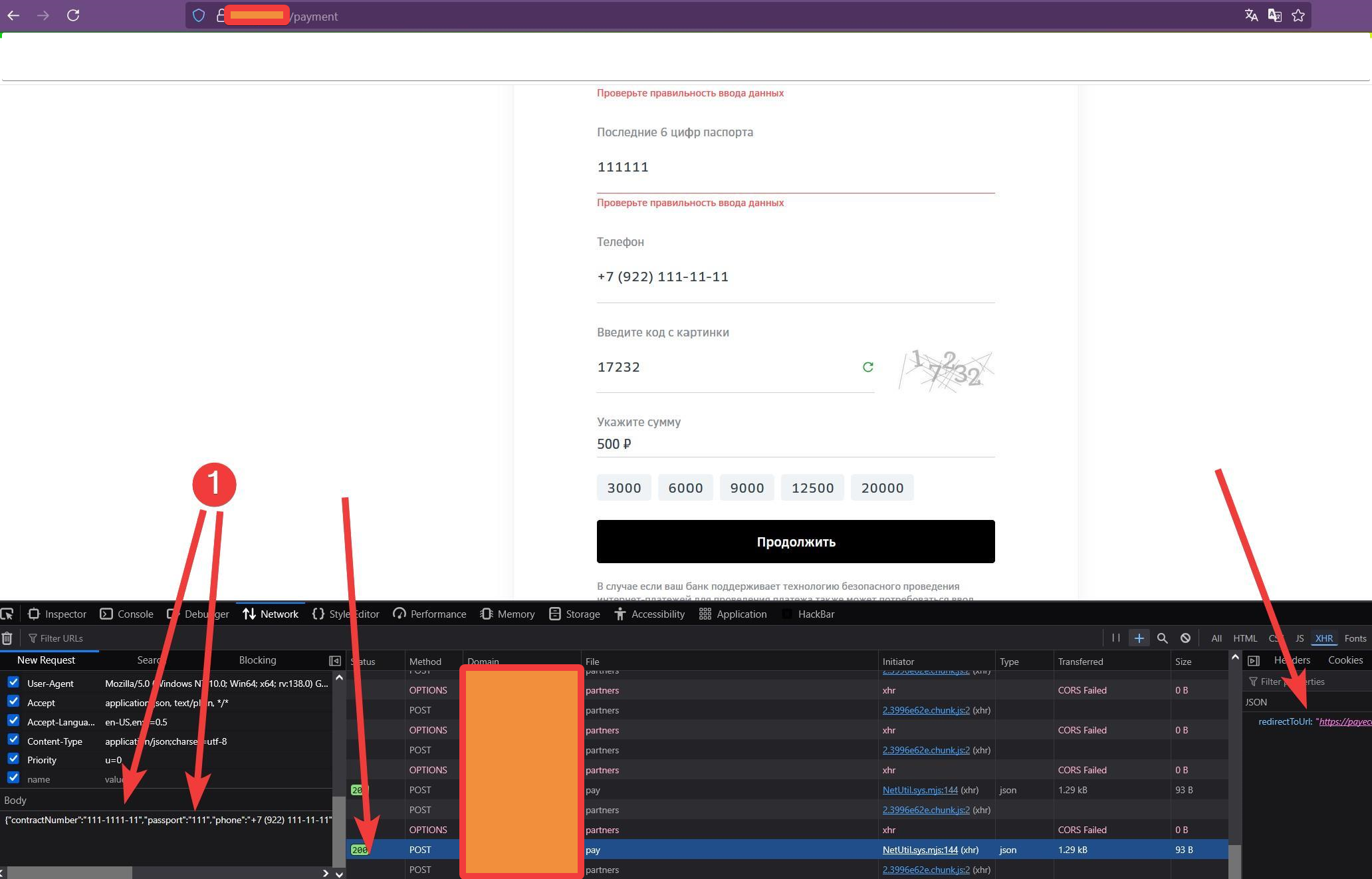Uncheck the Content-Type header checkbox
Screen dimensions: 1372x879
tap(13, 740)
